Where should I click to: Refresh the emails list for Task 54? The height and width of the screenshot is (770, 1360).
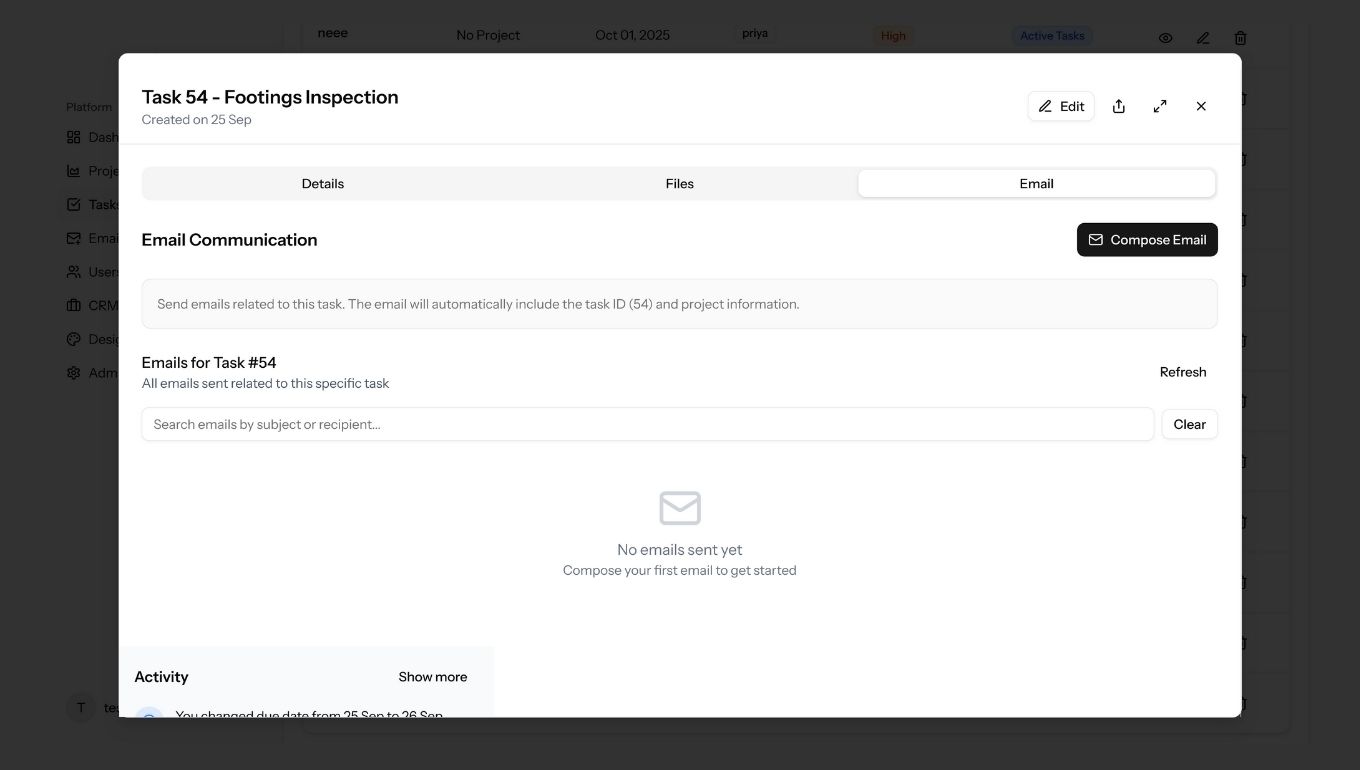click(1182, 371)
